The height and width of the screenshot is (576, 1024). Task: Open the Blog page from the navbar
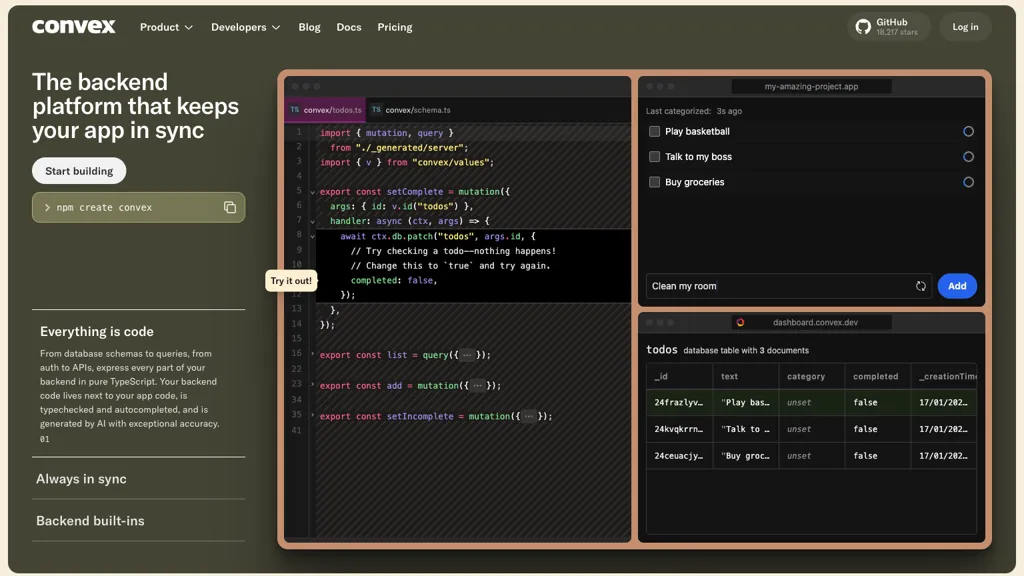pos(309,27)
